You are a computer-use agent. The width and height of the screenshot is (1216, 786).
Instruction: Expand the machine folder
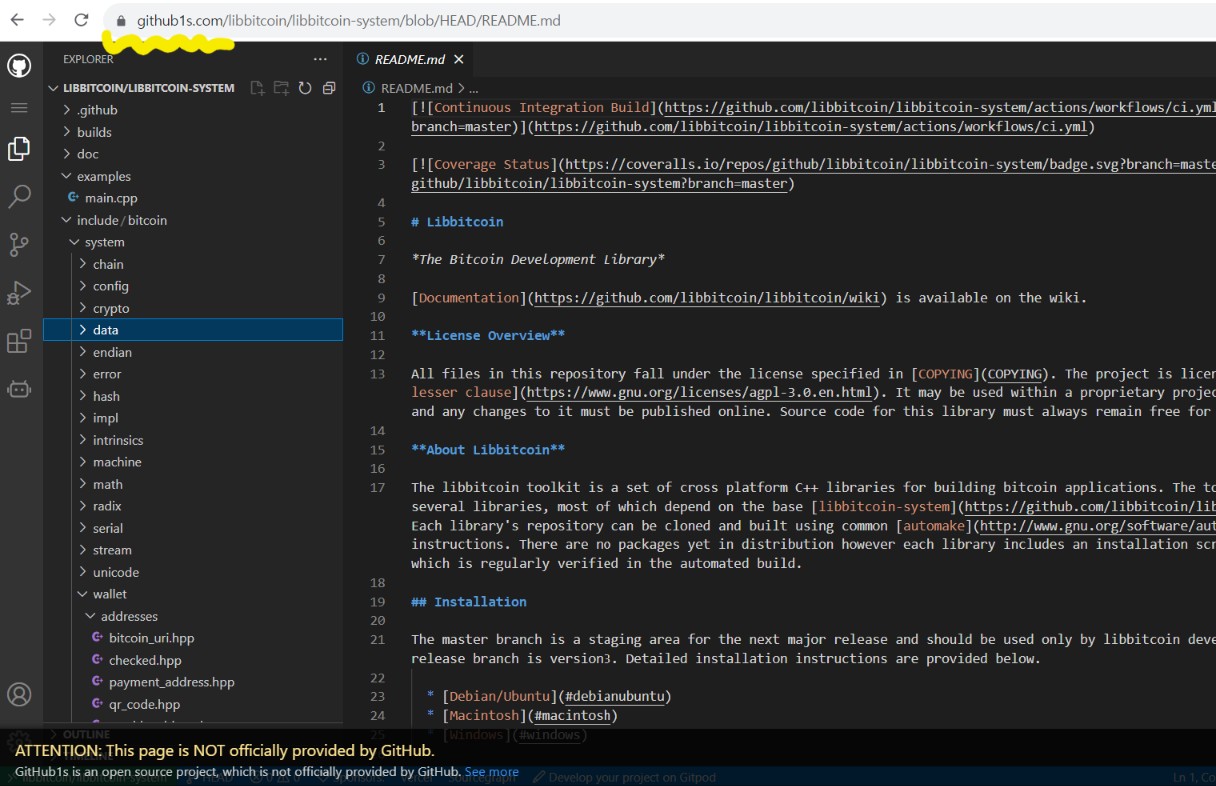click(117, 462)
